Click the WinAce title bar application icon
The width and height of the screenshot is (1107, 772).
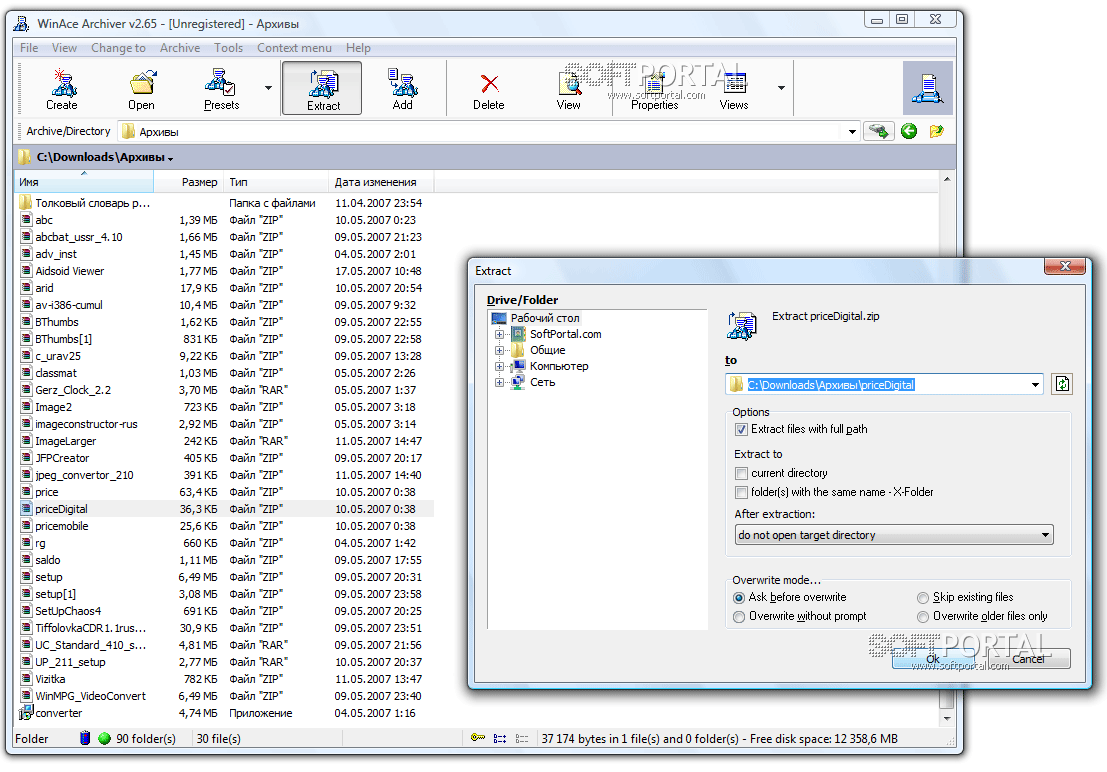tap(22, 23)
